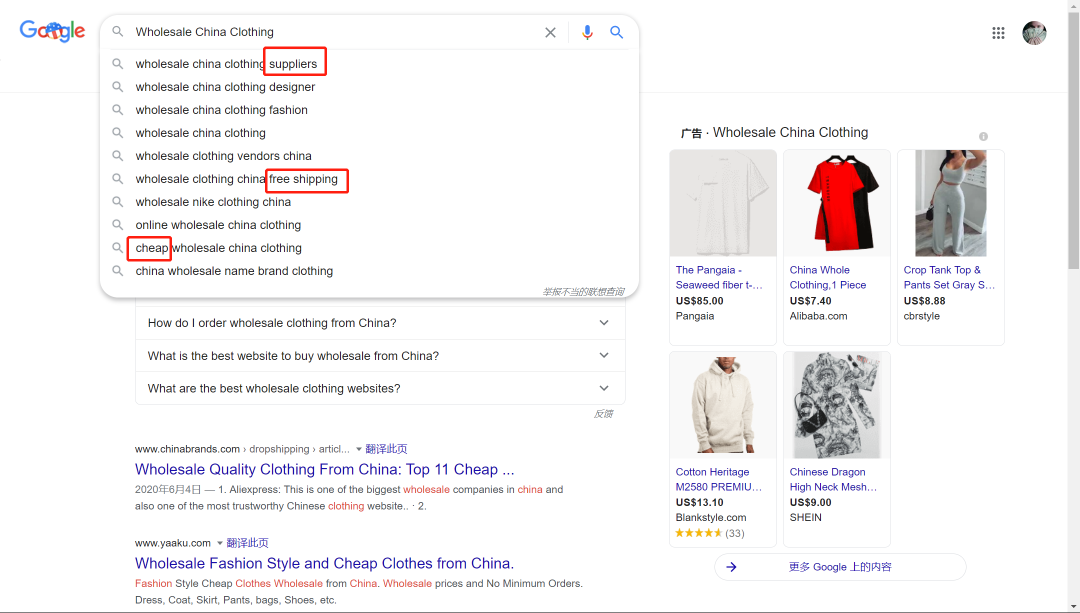Open the dropdown arrow next to www.yaaku.com

click(220, 543)
